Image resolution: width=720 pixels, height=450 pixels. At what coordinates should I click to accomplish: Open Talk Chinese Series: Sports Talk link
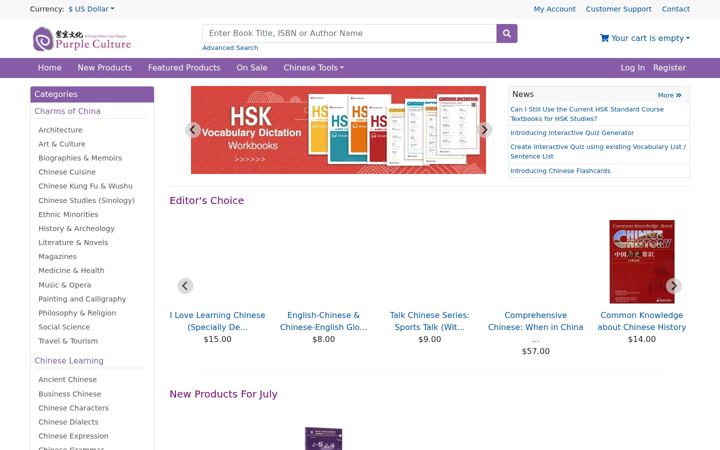(x=429, y=321)
